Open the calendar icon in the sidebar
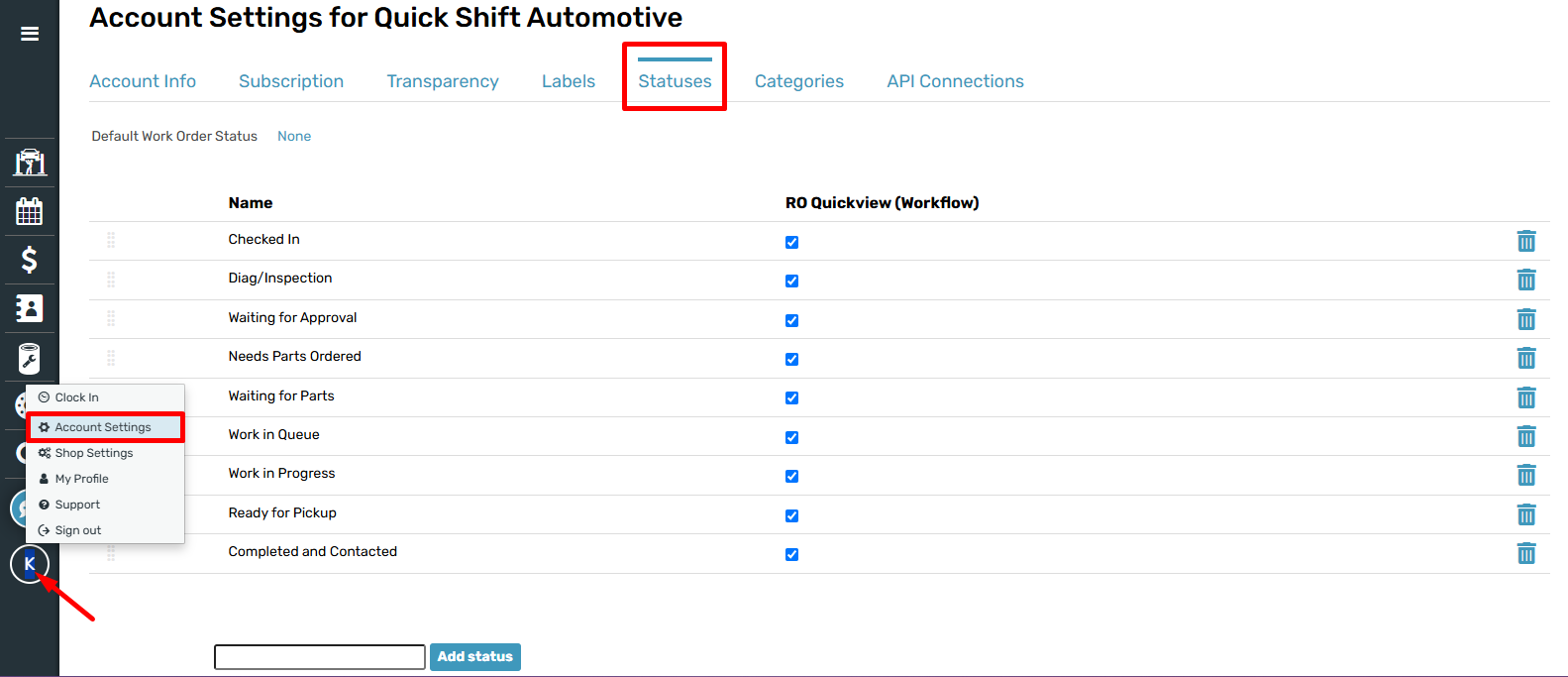Viewport: 1568px width, 677px height. [30, 210]
